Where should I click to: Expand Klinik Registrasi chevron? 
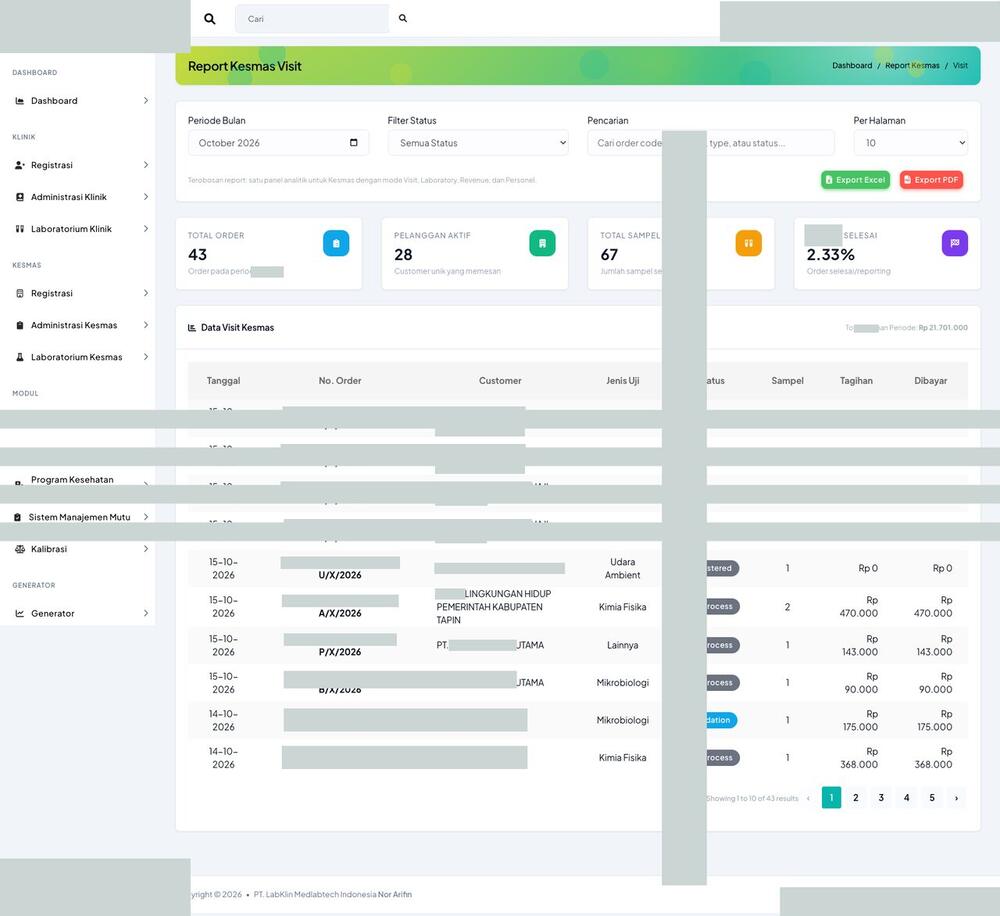click(146, 165)
